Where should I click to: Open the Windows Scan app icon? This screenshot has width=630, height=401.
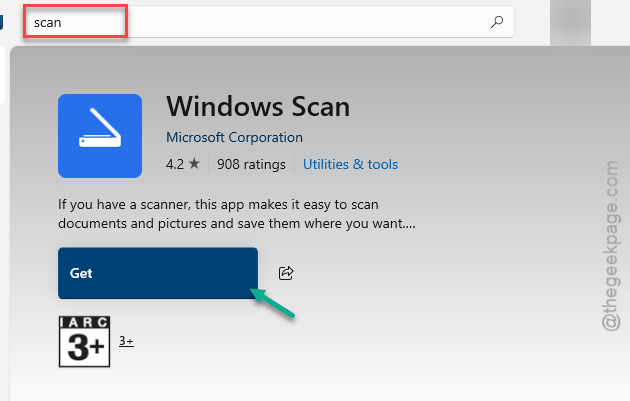100,136
